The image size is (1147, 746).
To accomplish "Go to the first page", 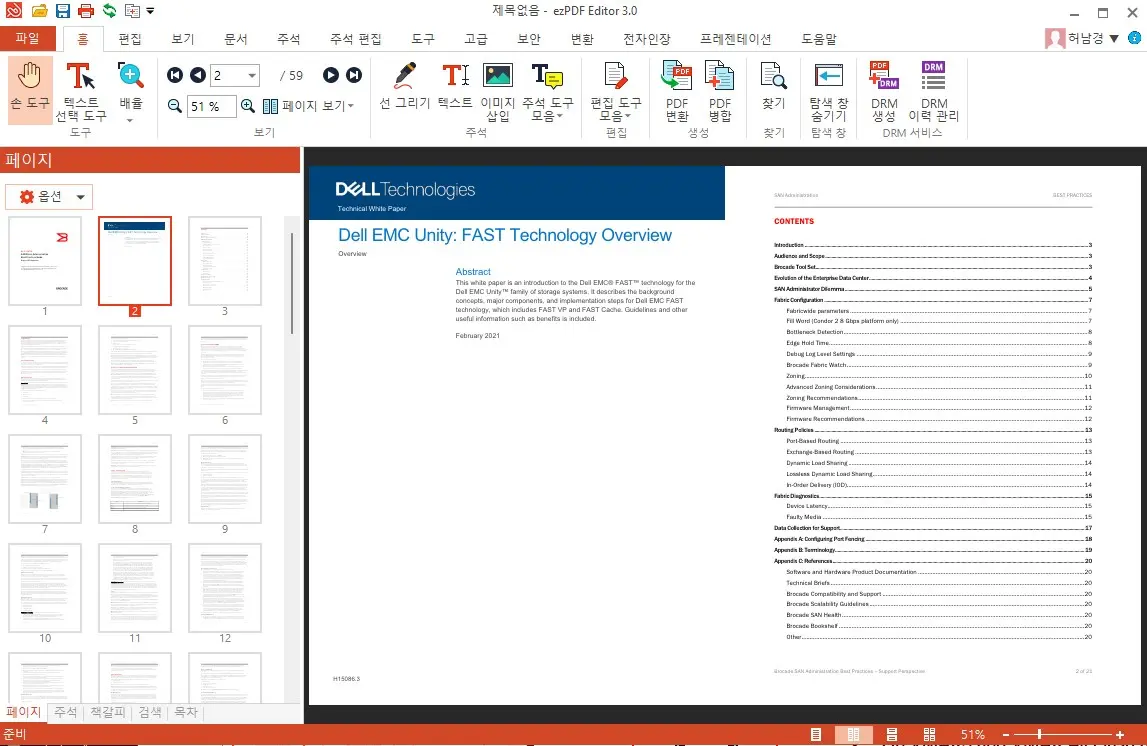I will (175, 75).
